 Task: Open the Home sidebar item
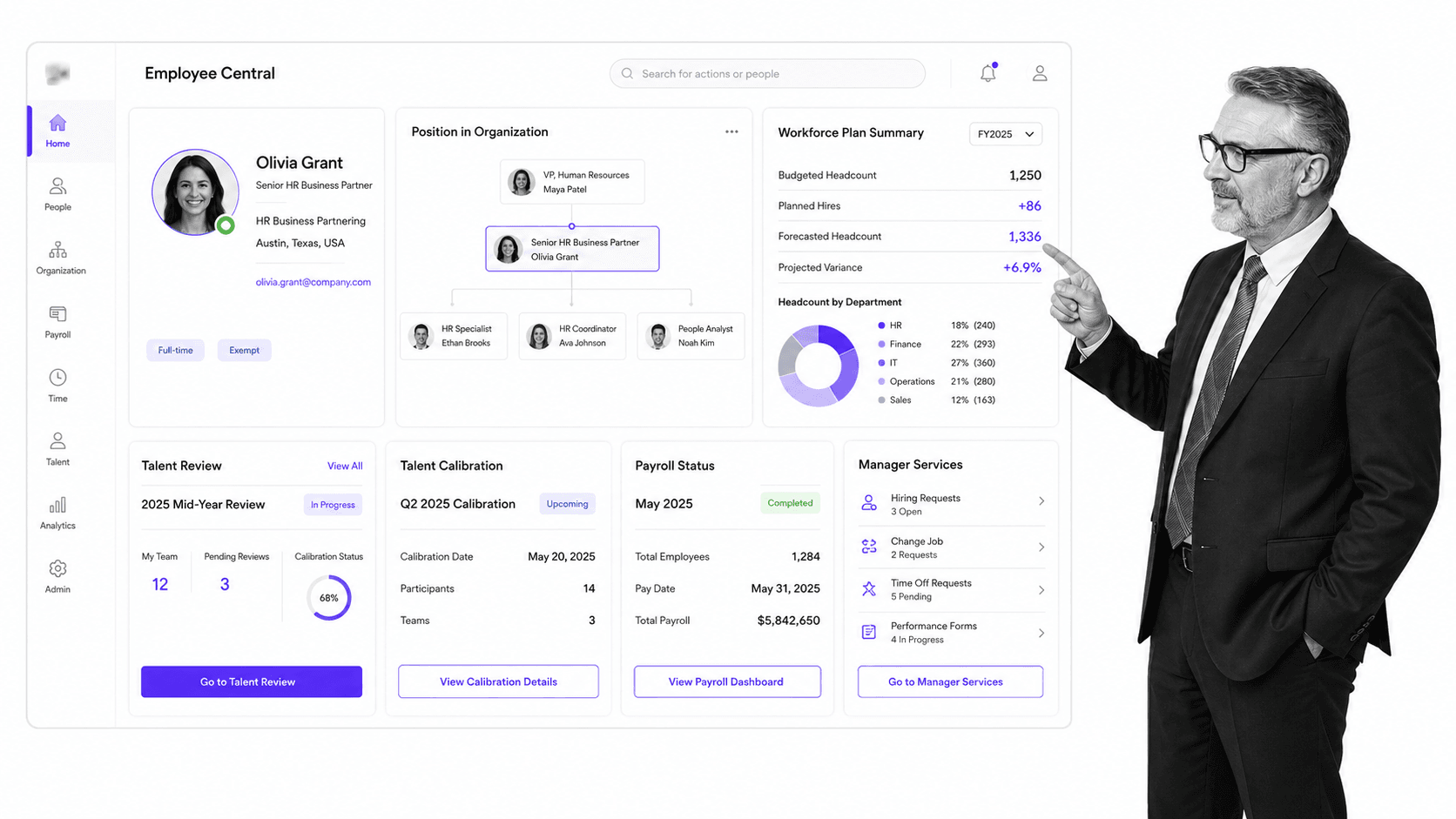[x=58, y=131]
